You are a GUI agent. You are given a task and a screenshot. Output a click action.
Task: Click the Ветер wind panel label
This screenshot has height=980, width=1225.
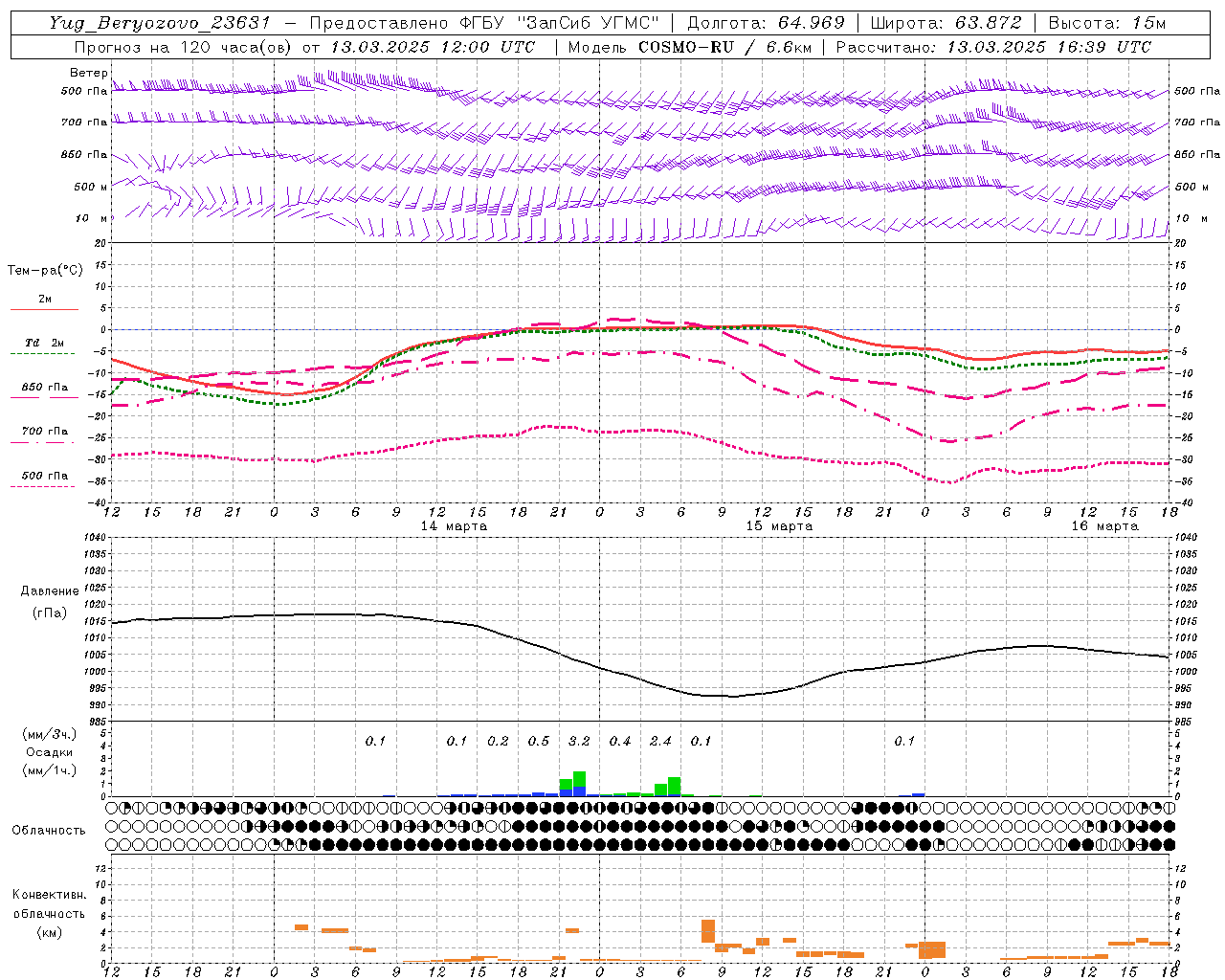(x=88, y=73)
